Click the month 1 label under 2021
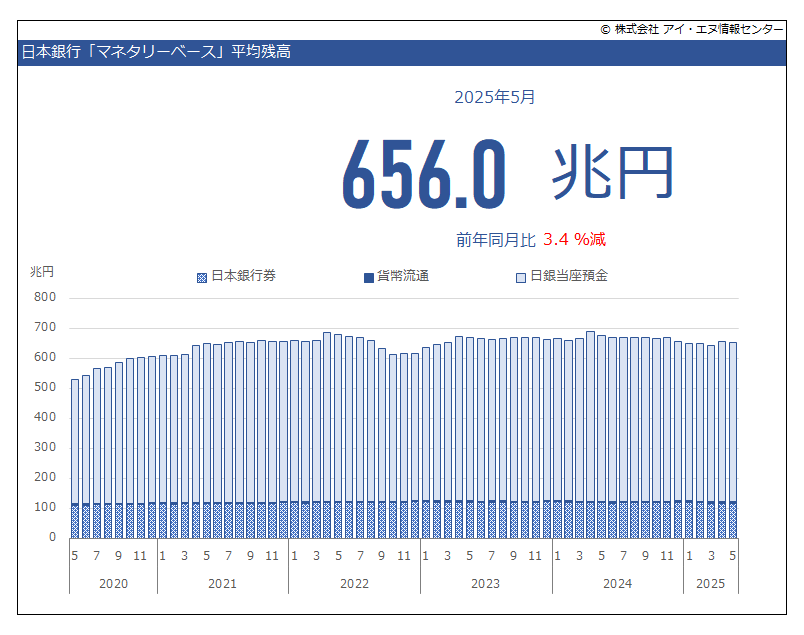Screen dimensions: 804x635 (x=163, y=555)
